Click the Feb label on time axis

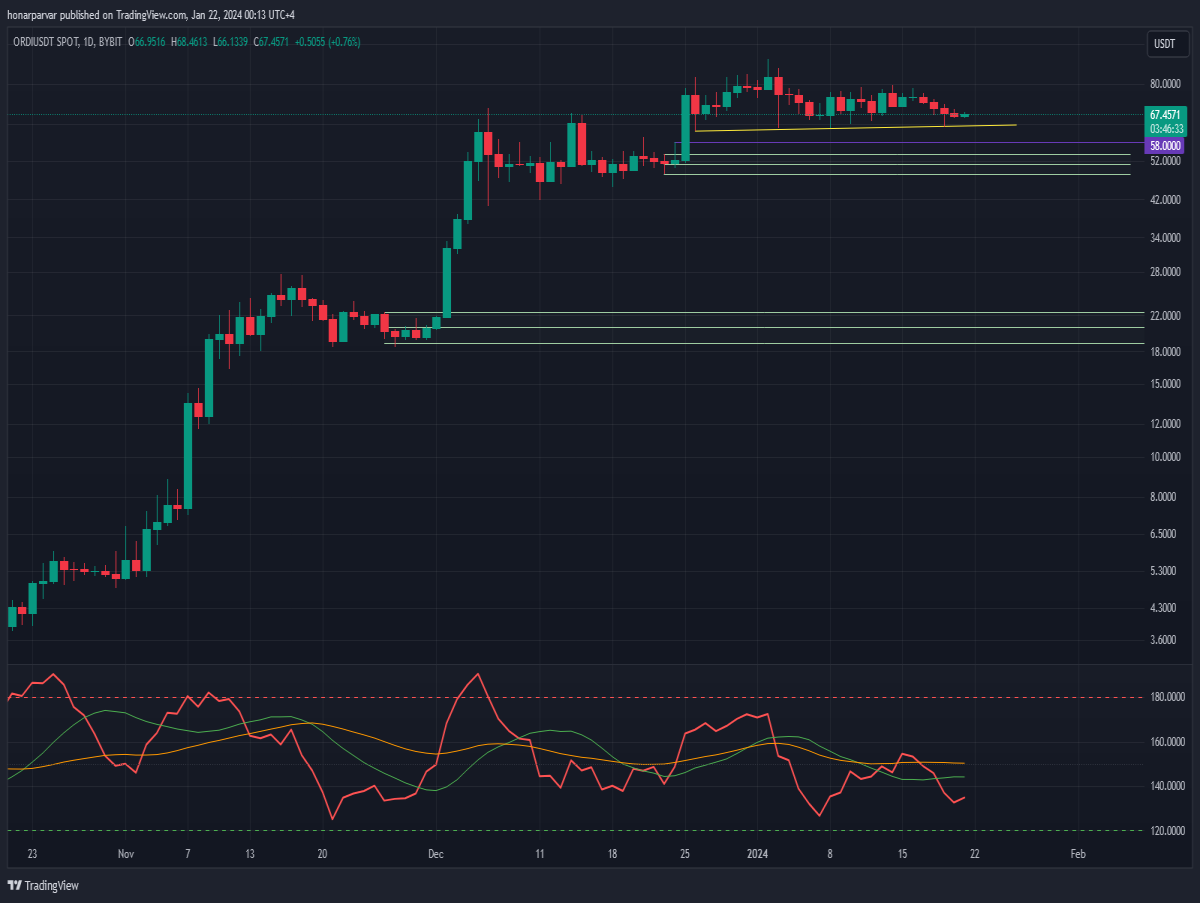coord(1078,854)
